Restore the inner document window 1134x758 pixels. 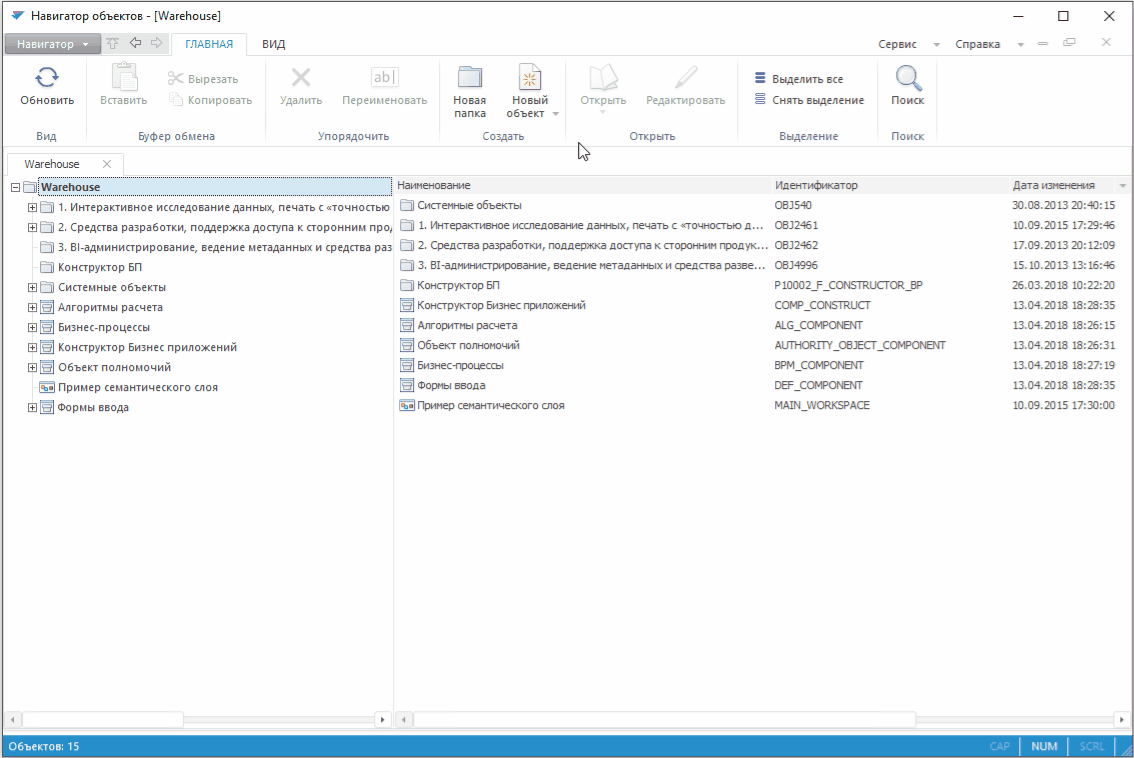click(1069, 43)
